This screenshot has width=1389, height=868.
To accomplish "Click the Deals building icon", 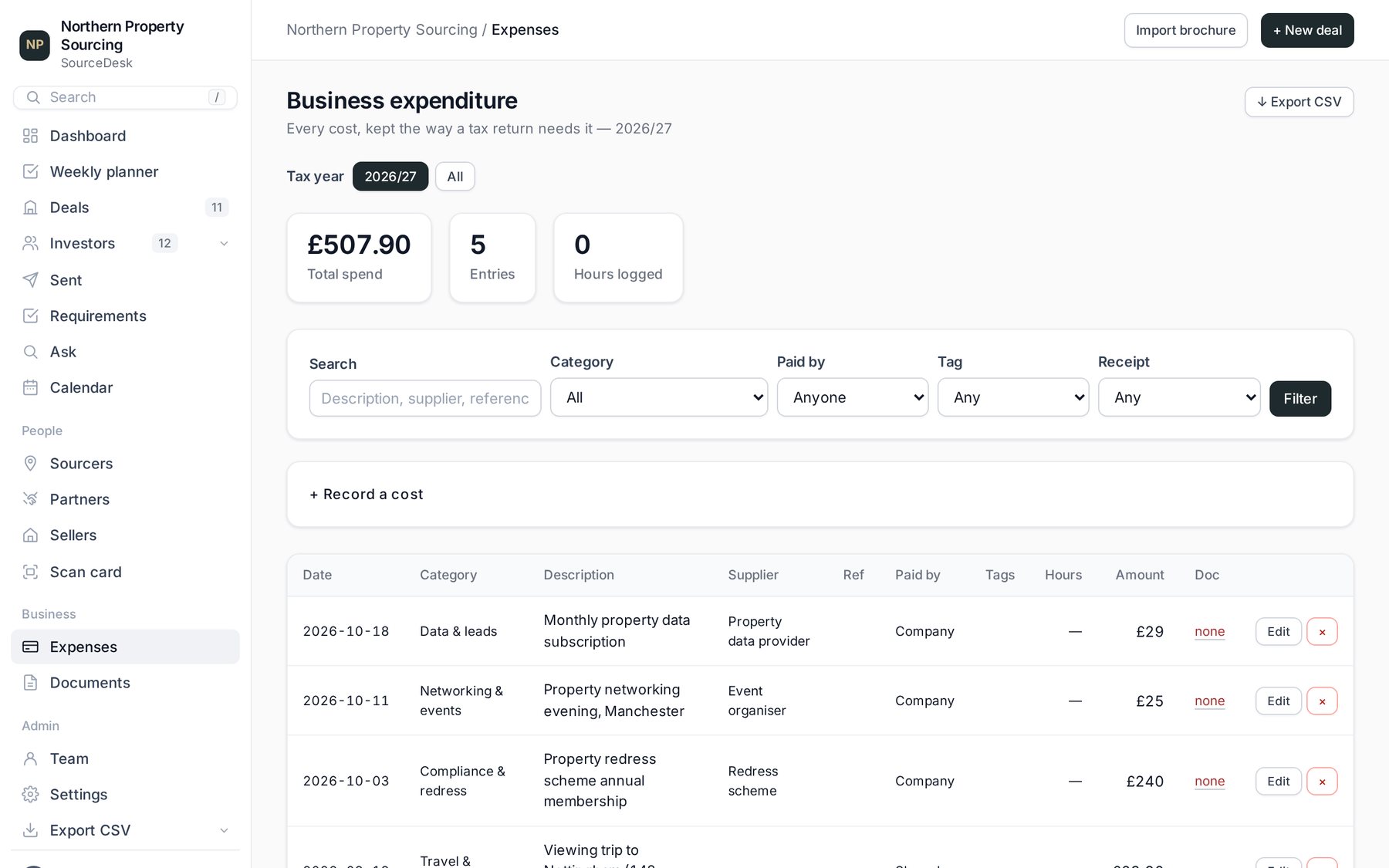I will 30,208.
